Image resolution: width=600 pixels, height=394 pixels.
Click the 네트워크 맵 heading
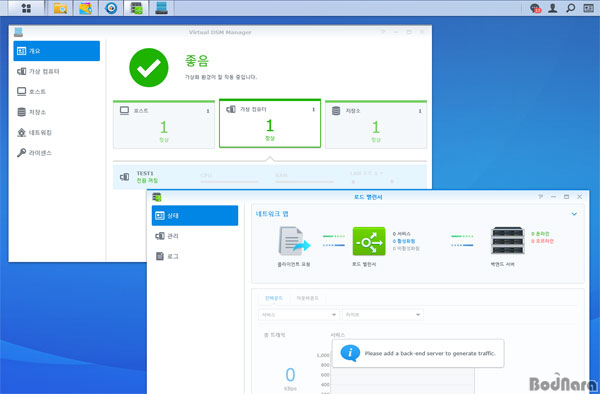tap(272, 214)
